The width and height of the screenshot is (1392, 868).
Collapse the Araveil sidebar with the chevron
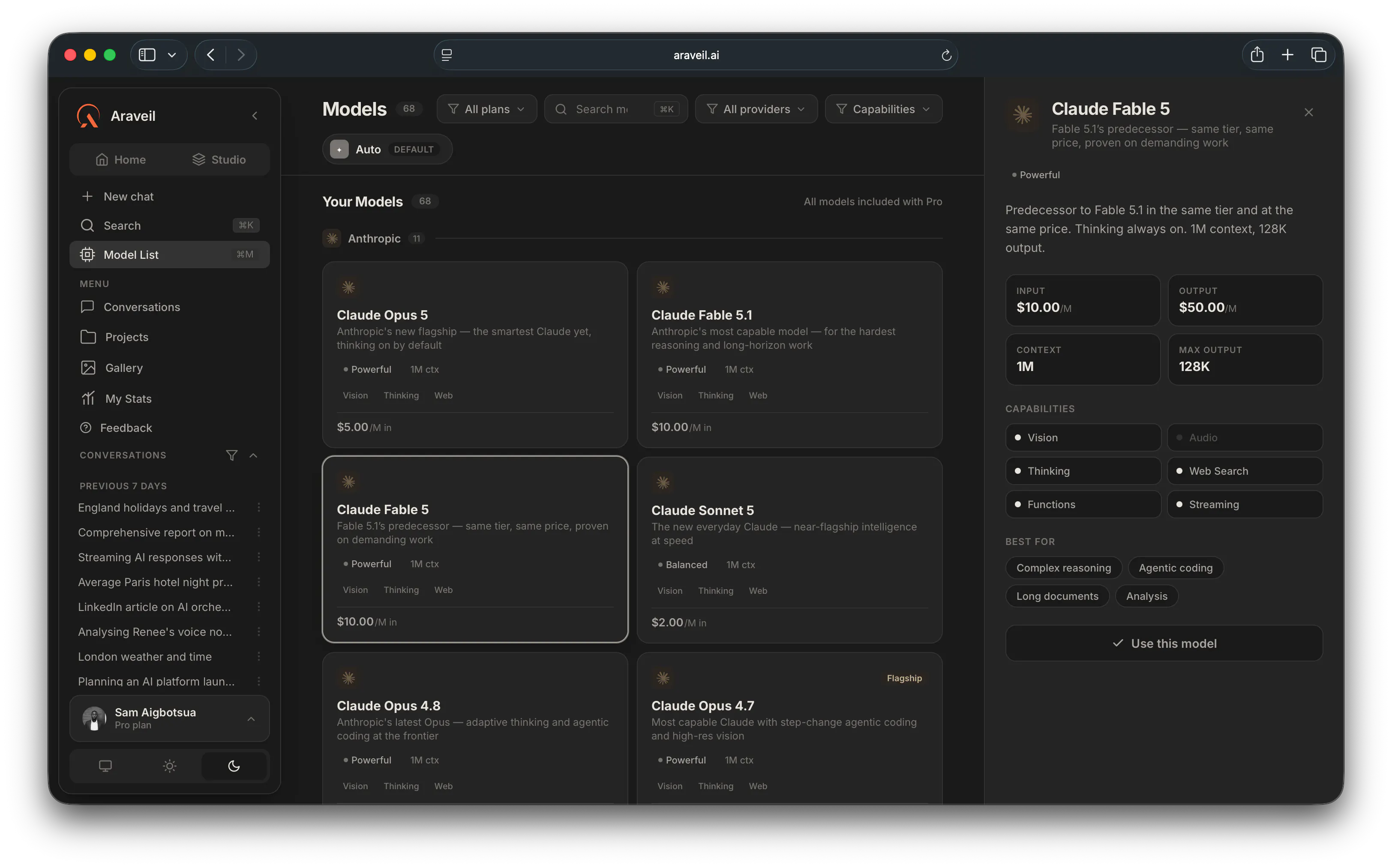click(255, 116)
